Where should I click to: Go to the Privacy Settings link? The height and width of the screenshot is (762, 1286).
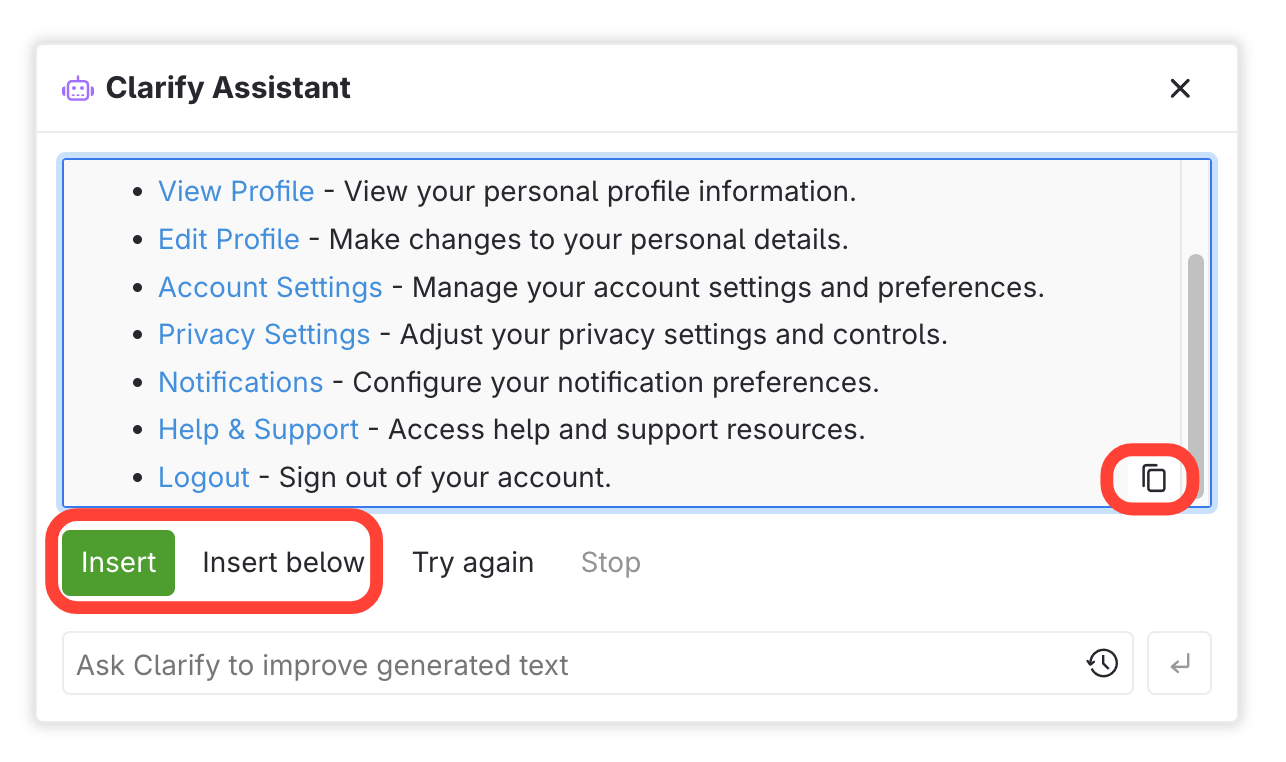click(x=264, y=335)
